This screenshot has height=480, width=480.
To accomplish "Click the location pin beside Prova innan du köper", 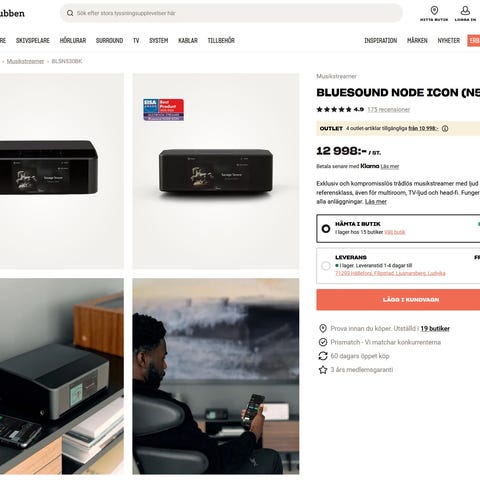I will point(323,328).
